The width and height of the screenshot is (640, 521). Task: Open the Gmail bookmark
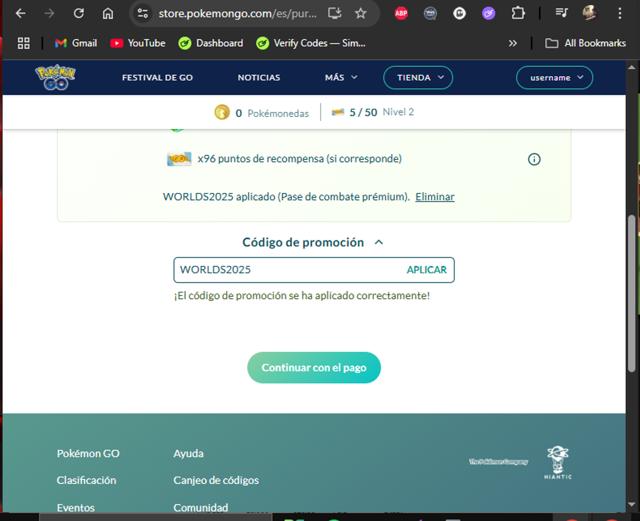click(76, 43)
